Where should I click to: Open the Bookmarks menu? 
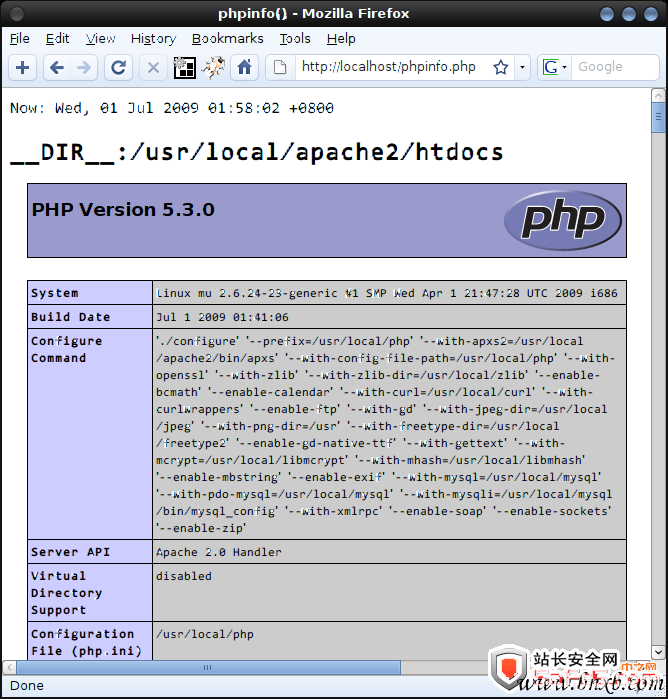[x=227, y=39]
